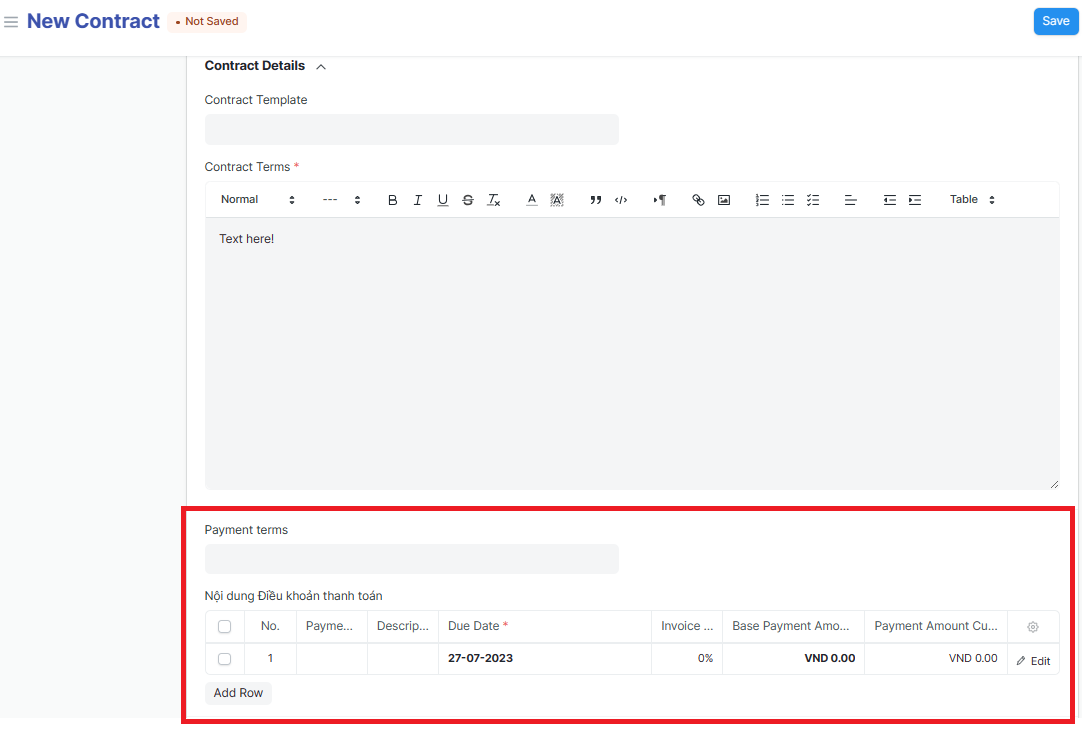The height and width of the screenshot is (729, 1082).
Task: Open the Normal heading style dropdown
Action: pos(258,200)
